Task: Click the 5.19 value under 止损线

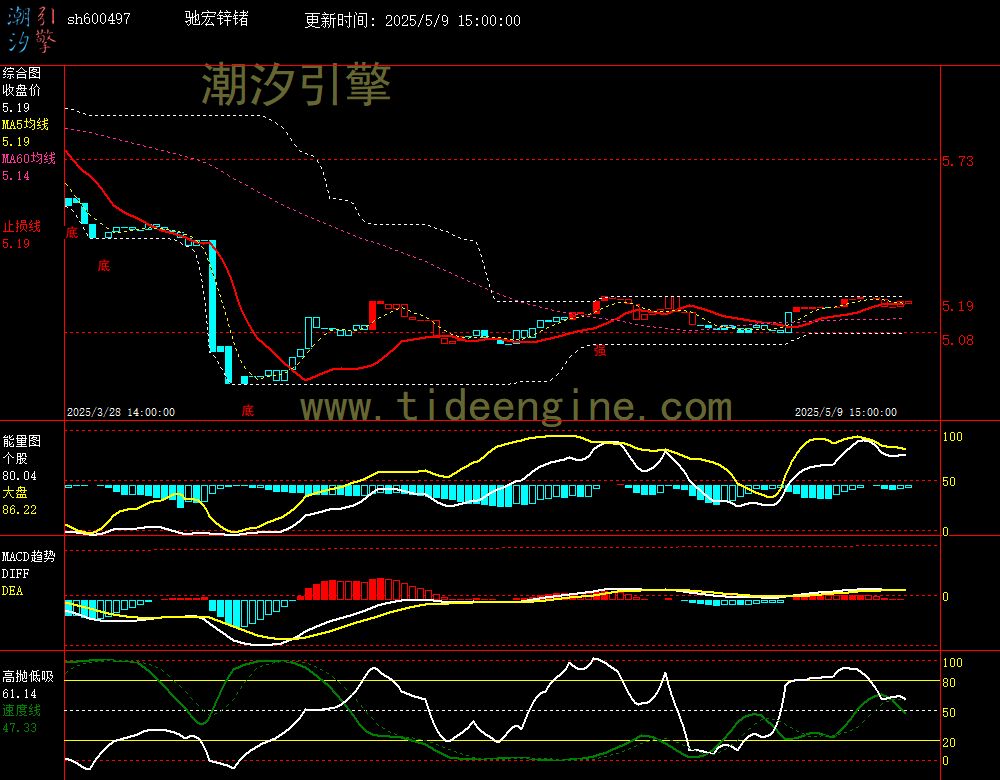Action: pyautogui.click(x=16, y=244)
